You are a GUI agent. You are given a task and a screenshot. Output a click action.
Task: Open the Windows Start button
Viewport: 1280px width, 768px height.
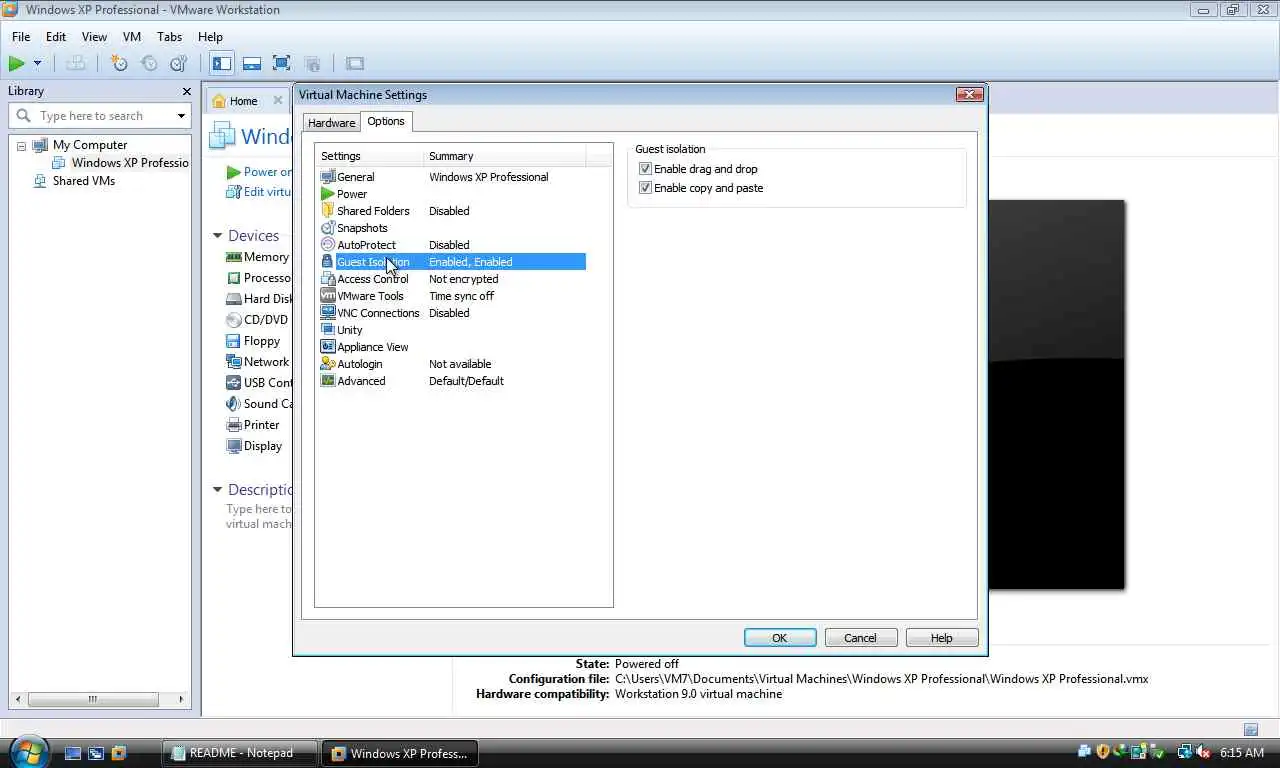[x=27, y=751]
